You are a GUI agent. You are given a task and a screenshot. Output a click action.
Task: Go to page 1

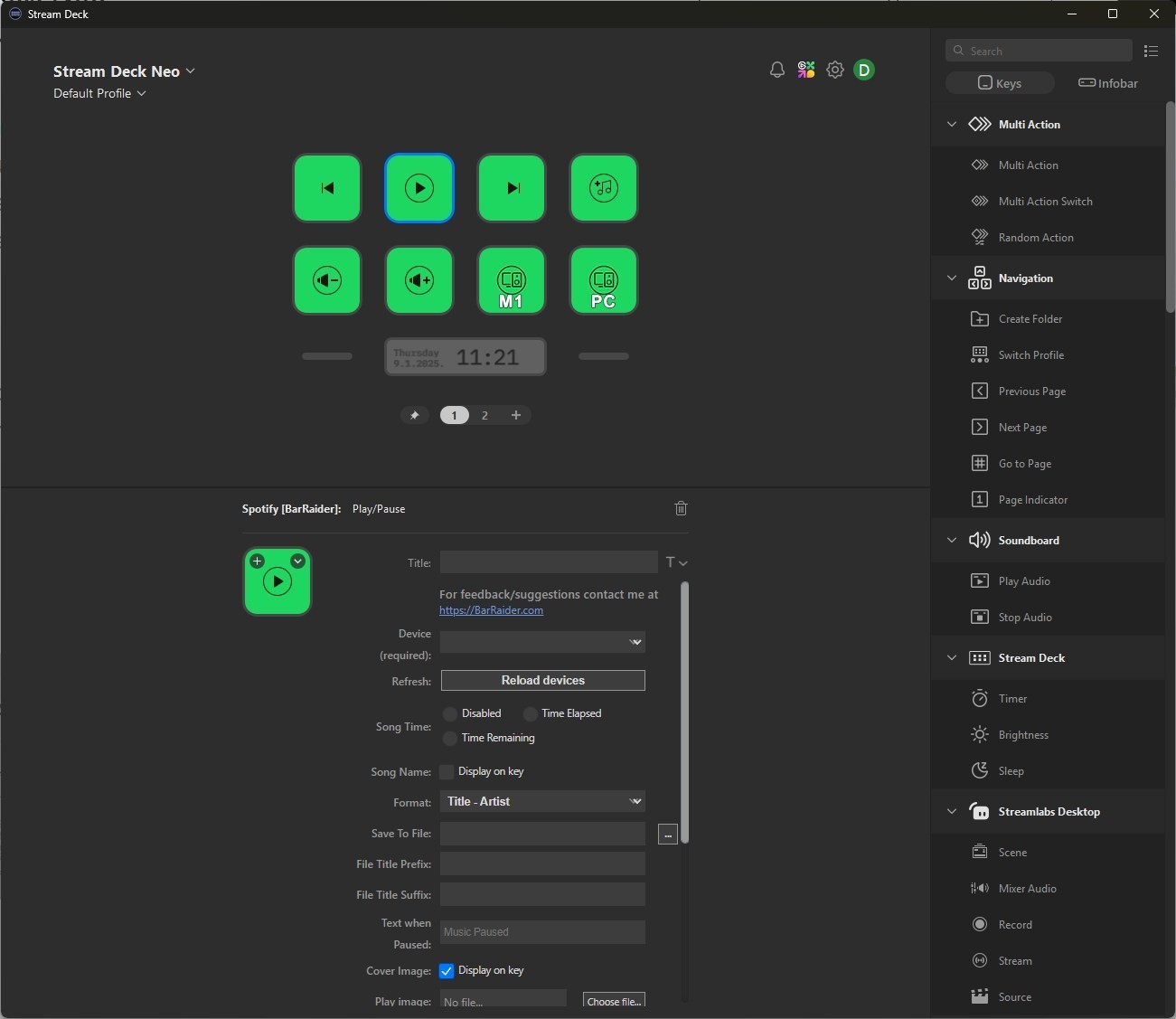pyautogui.click(x=454, y=415)
